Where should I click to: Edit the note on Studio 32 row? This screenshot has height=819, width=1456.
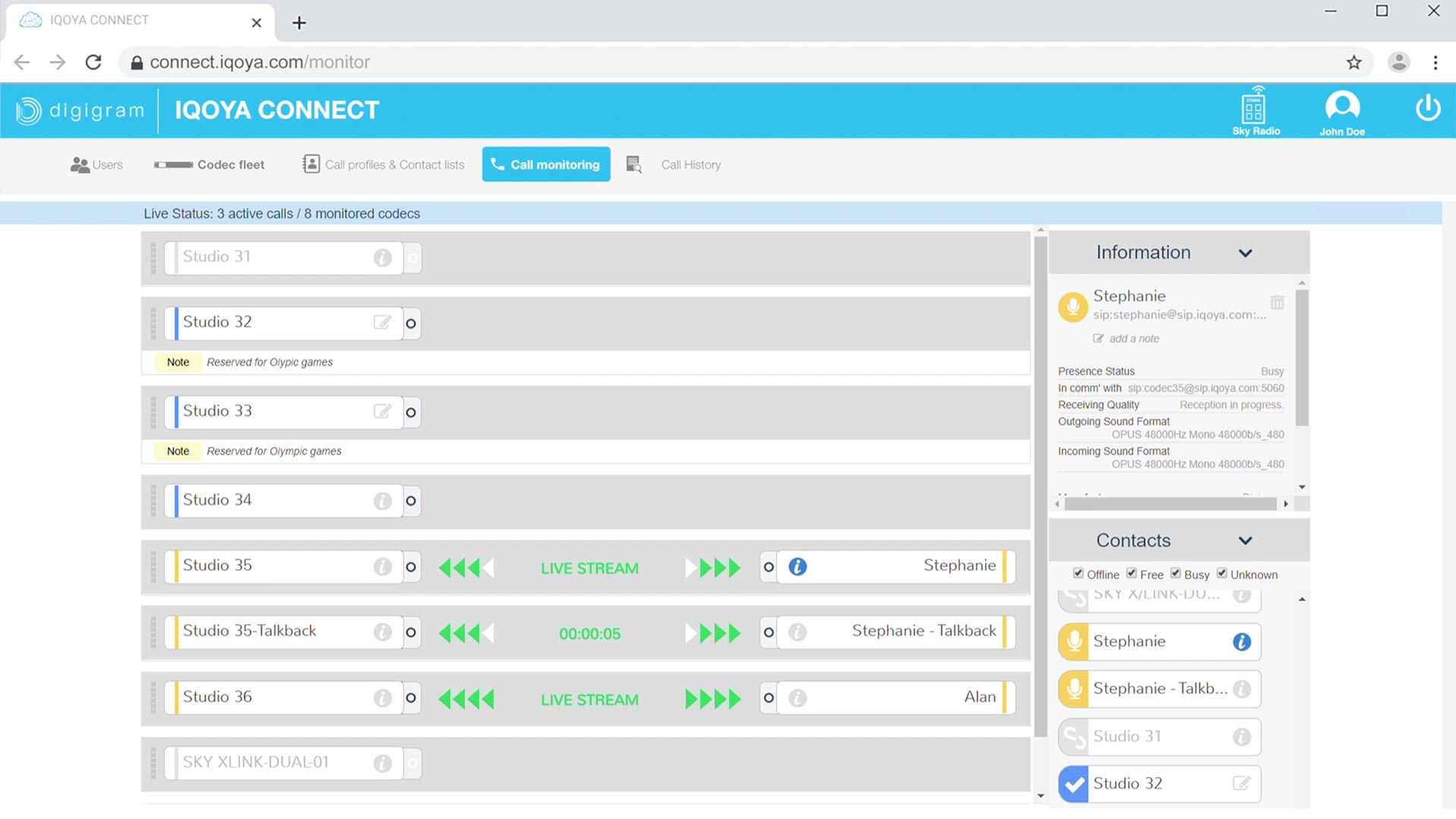coord(382,322)
